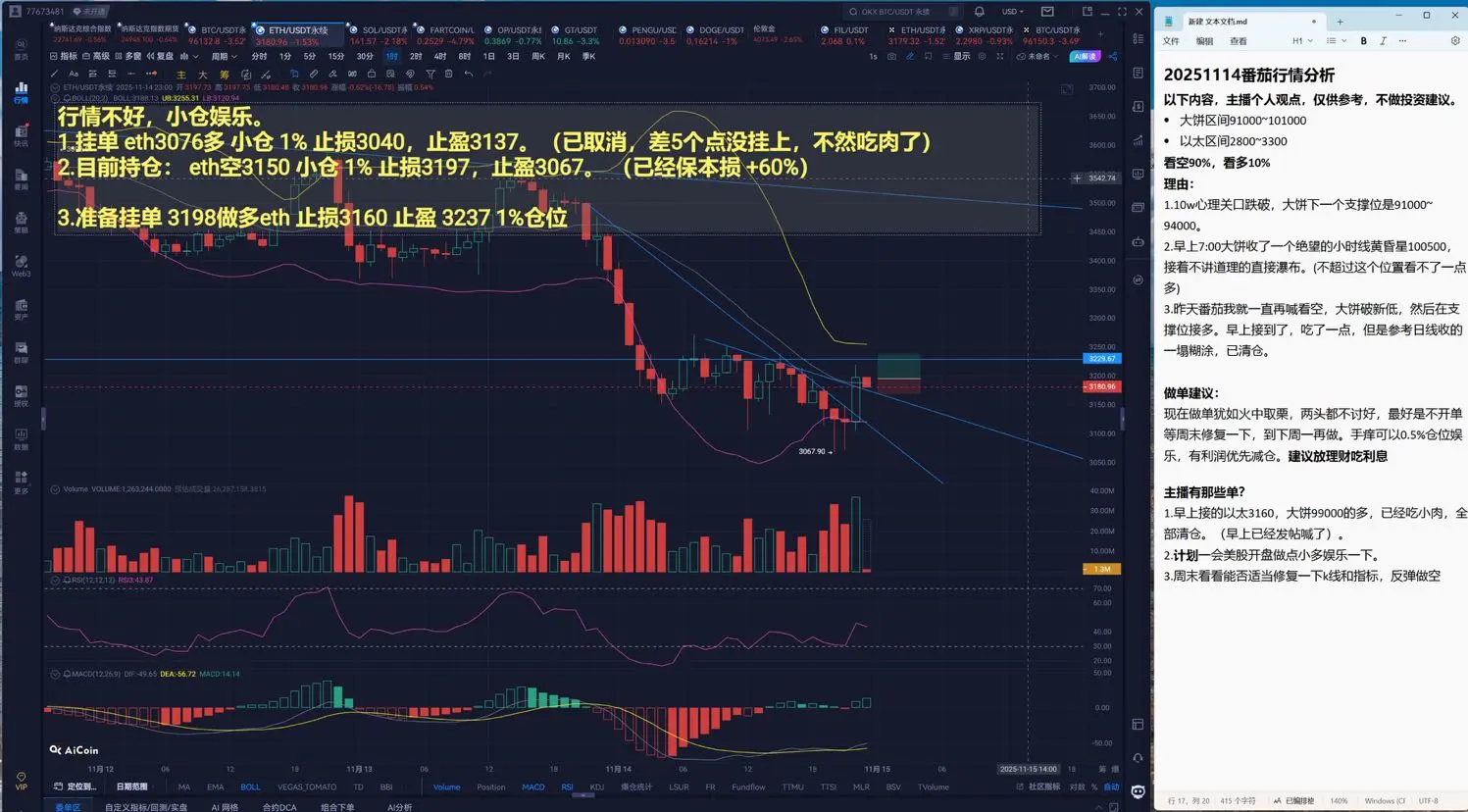Open the 高级 advanced chart option
1468x812 pixels.
pyautogui.click(x=96, y=56)
